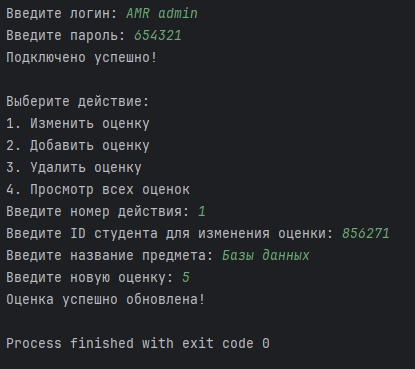Click the 'Подключено успешно!' message line
The height and width of the screenshot is (369, 415).
point(81,58)
